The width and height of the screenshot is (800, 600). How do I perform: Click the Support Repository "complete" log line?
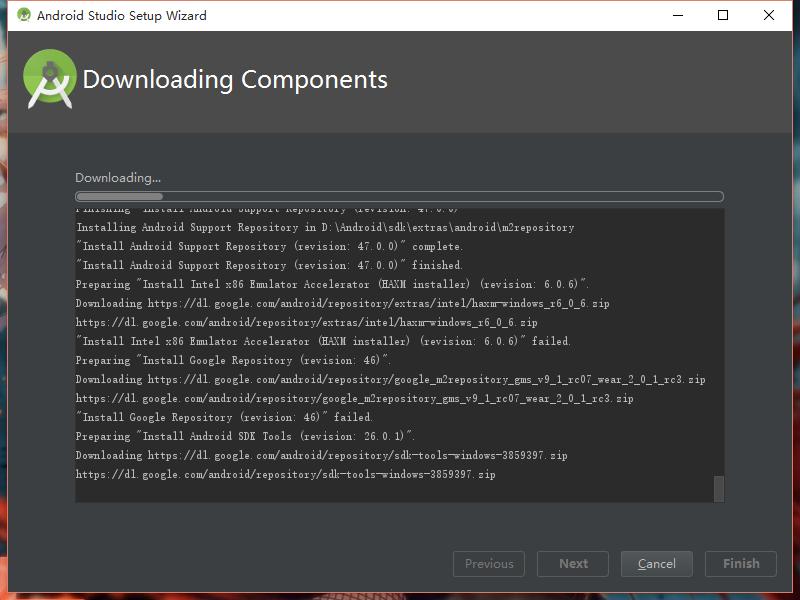(x=269, y=246)
